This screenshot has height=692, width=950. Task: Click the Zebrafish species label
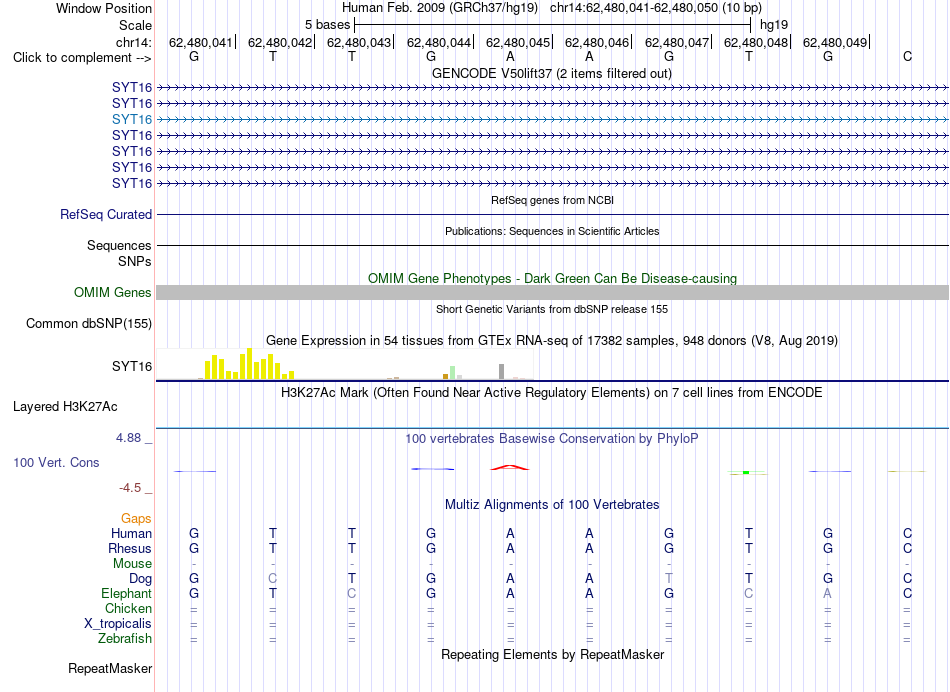pyautogui.click(x=125, y=639)
